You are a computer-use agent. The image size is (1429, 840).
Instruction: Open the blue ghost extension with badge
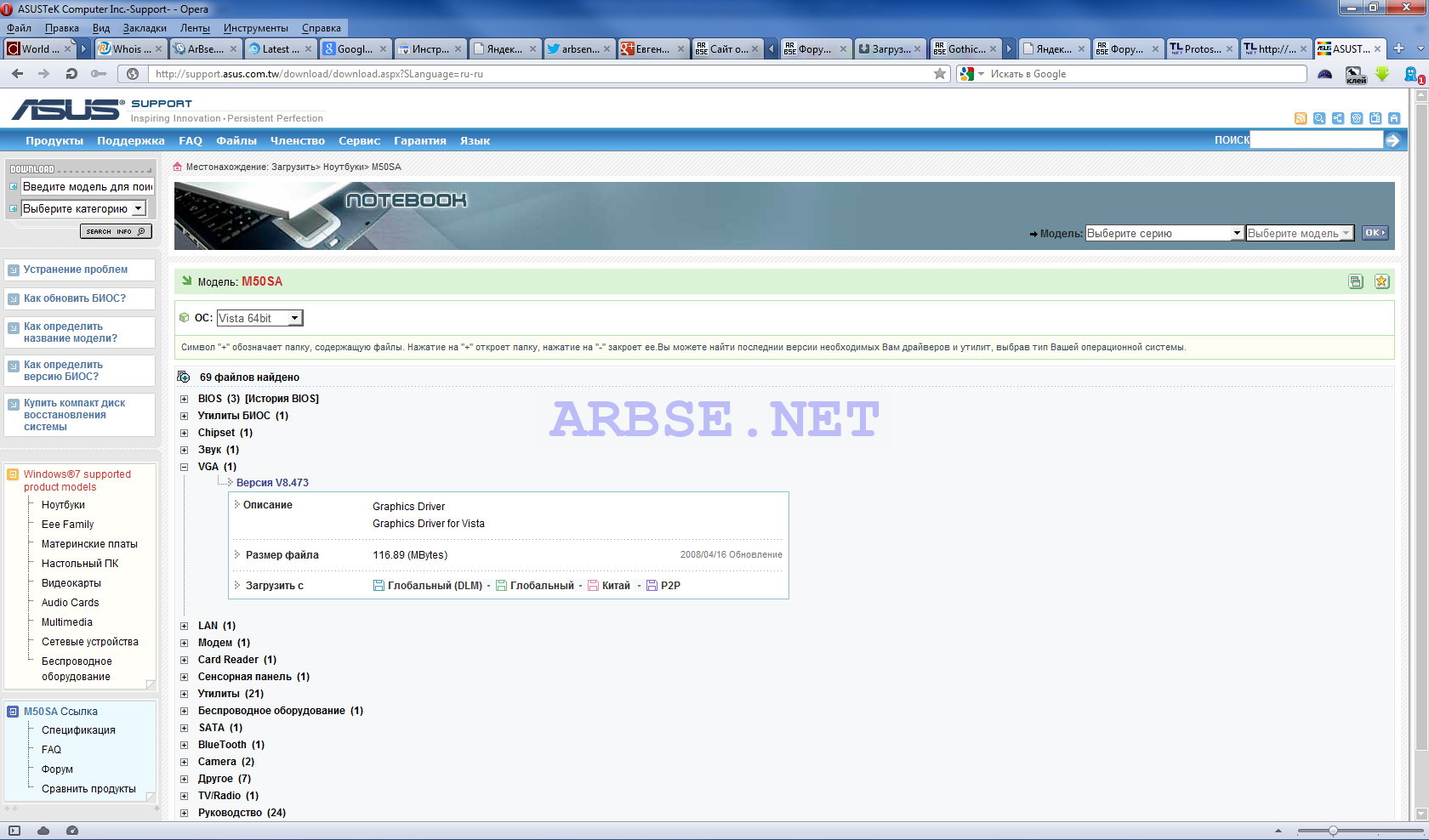(1413, 74)
